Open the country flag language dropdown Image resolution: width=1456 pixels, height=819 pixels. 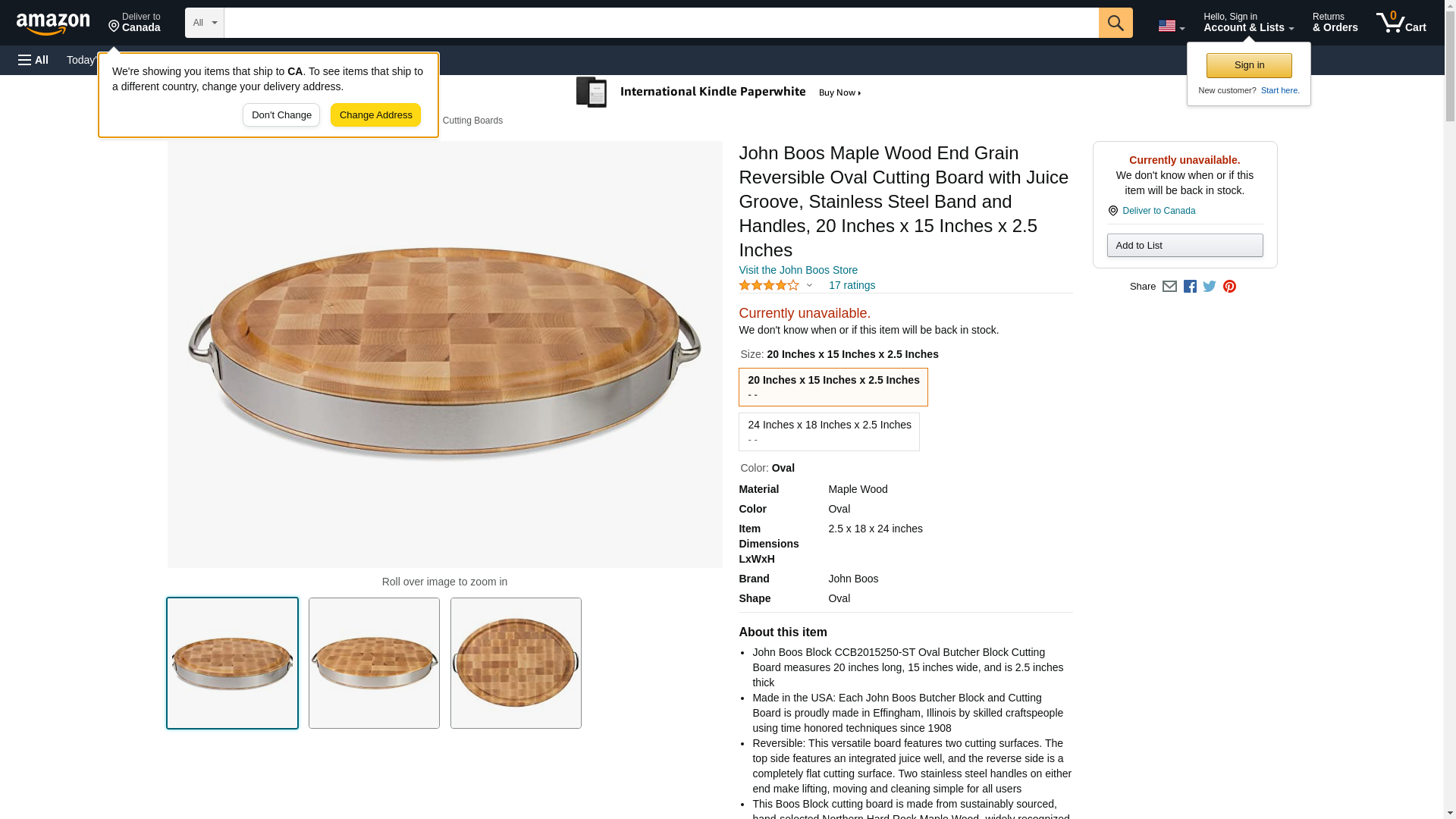[x=1171, y=26]
